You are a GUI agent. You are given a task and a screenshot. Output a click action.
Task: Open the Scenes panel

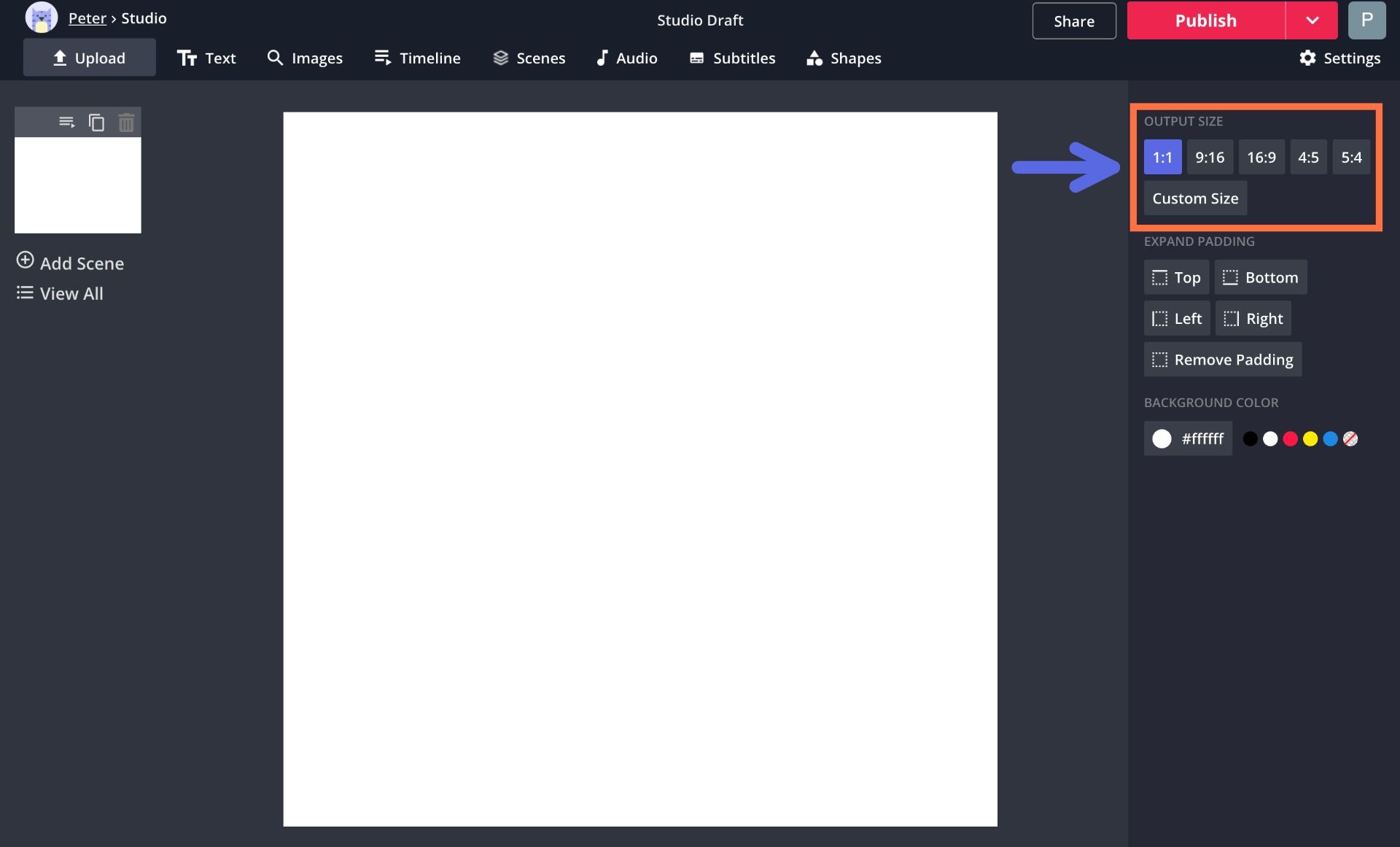click(x=529, y=58)
